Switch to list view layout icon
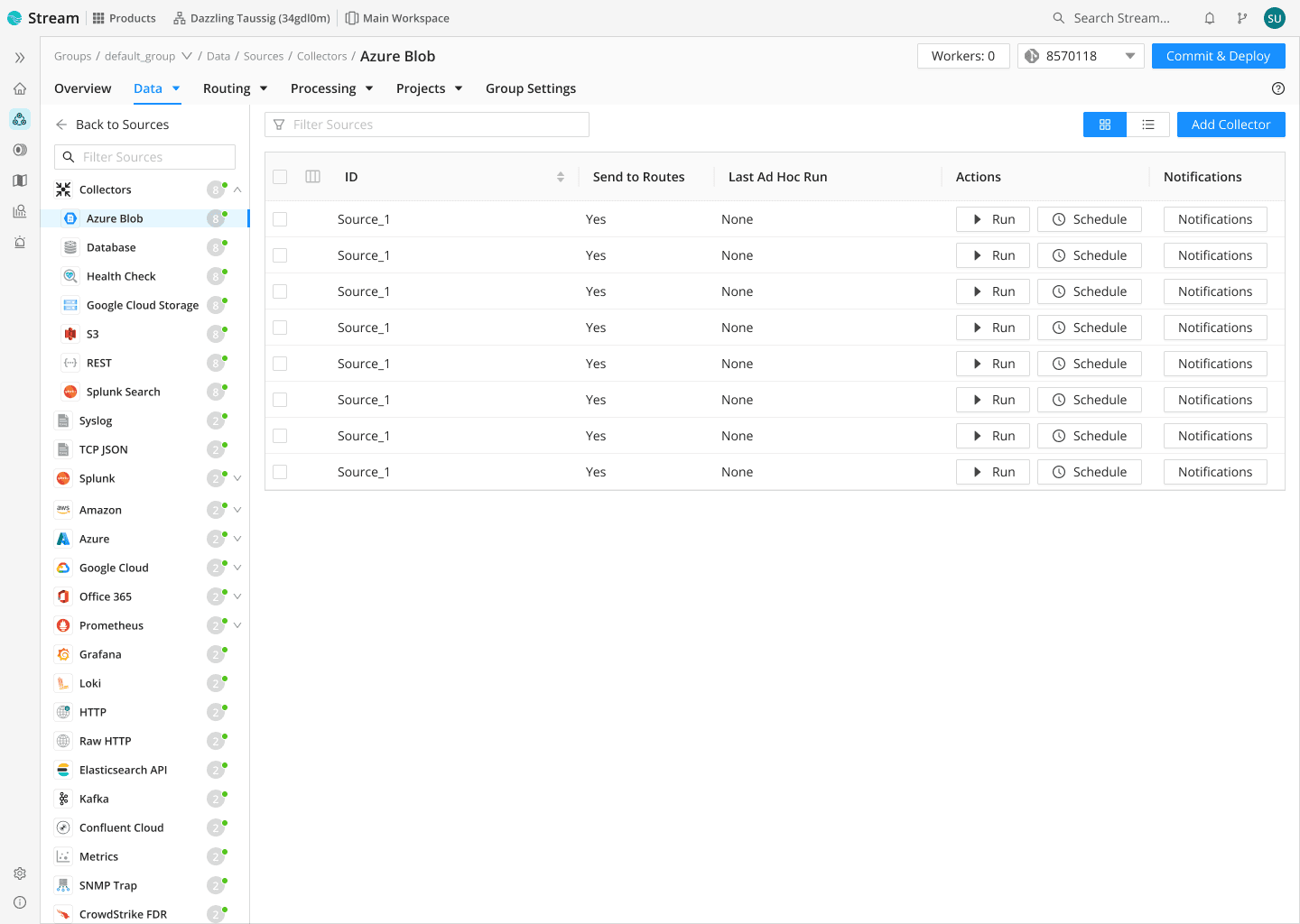 1147,125
